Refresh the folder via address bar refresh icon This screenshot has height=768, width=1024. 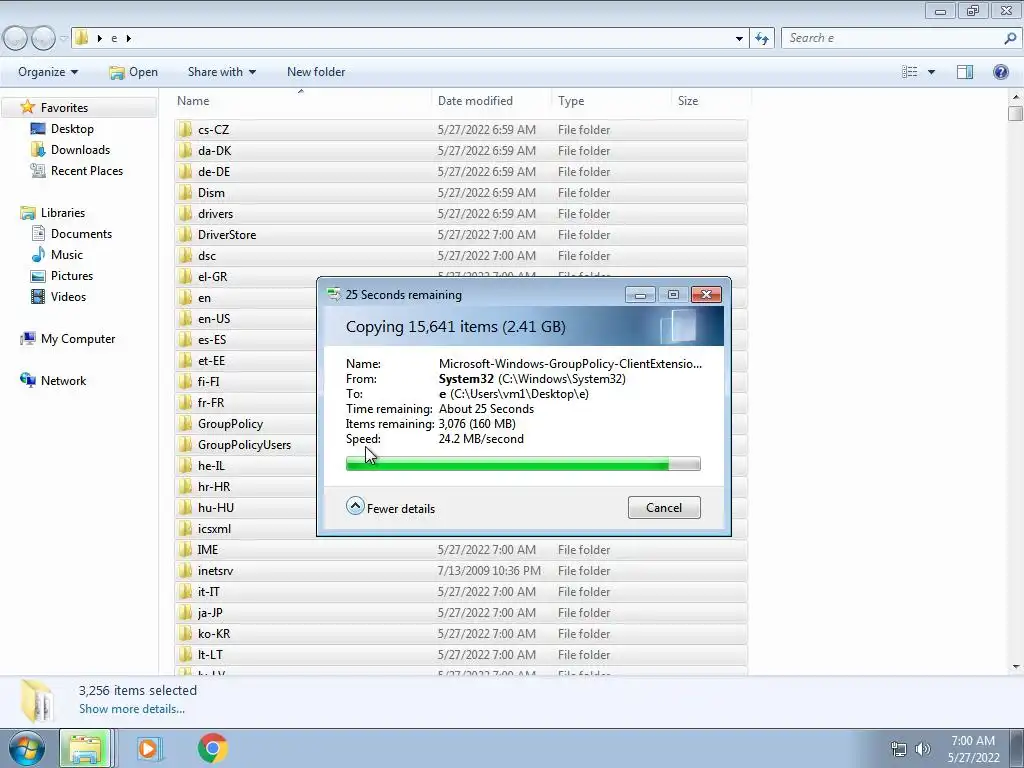pyautogui.click(x=761, y=39)
